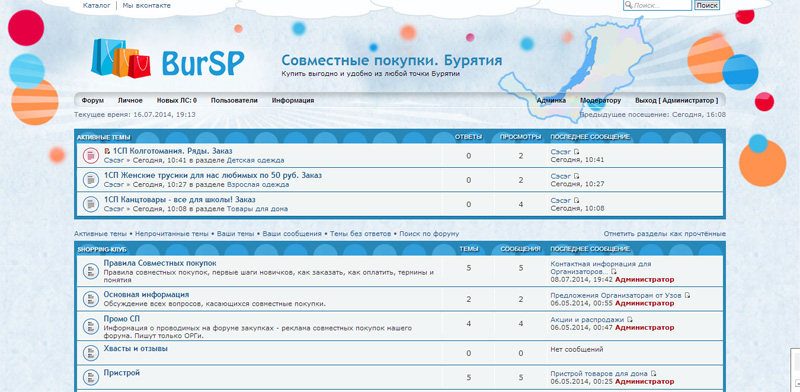Screen dimensions: 800x392
Task: Open last post Контактная информация для Организаторов
Action: (x=601, y=268)
